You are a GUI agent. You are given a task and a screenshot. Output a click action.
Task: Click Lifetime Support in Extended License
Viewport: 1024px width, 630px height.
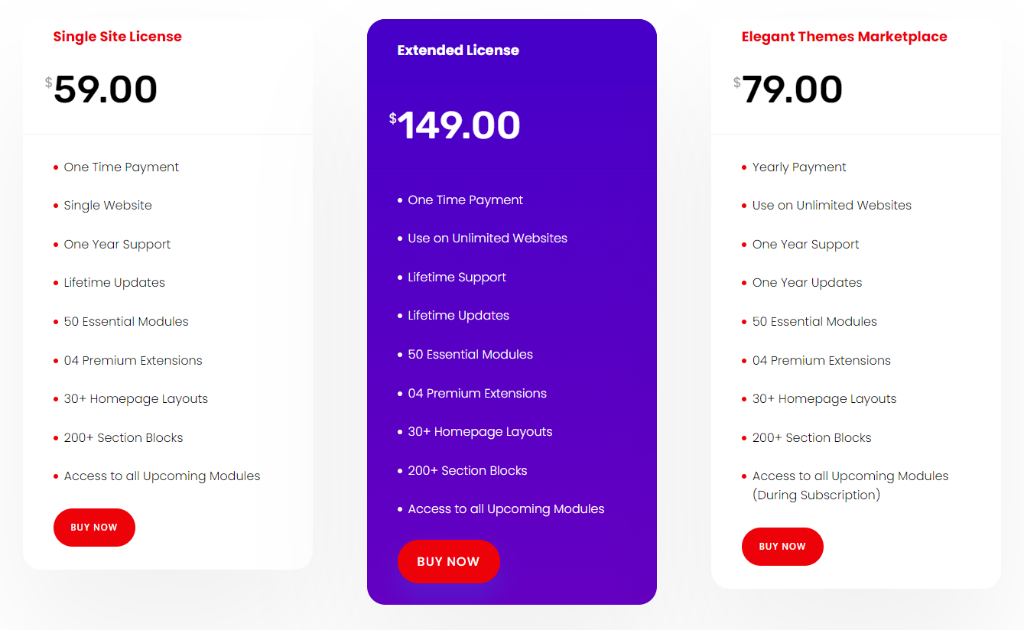[x=456, y=277]
